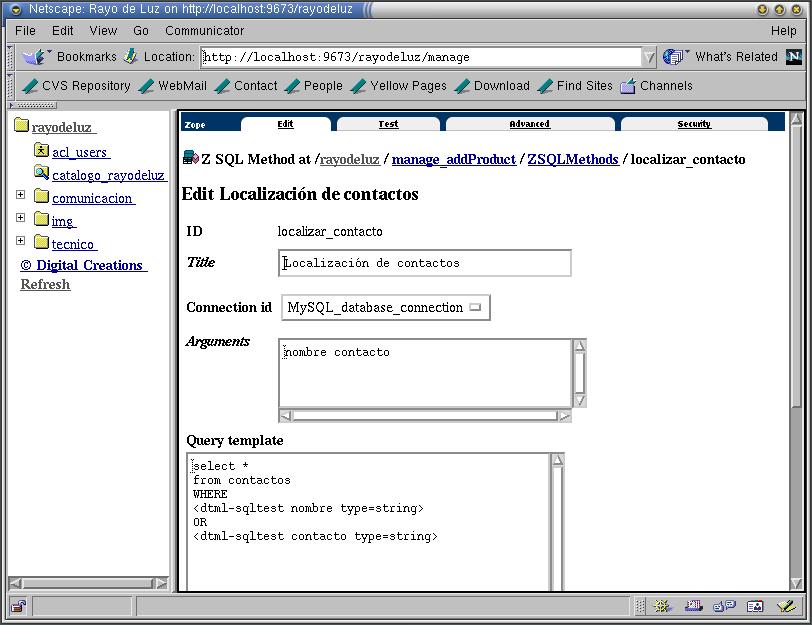Open the File menu

pyautogui.click(x=25, y=31)
